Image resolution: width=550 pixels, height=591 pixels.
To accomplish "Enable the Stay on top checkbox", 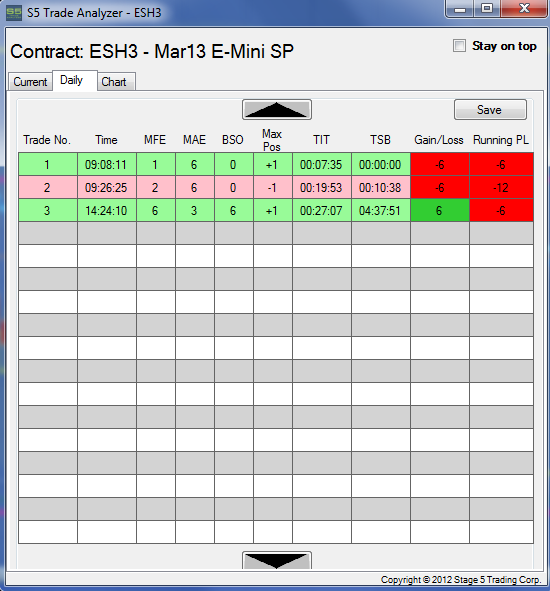I will click(x=459, y=46).
